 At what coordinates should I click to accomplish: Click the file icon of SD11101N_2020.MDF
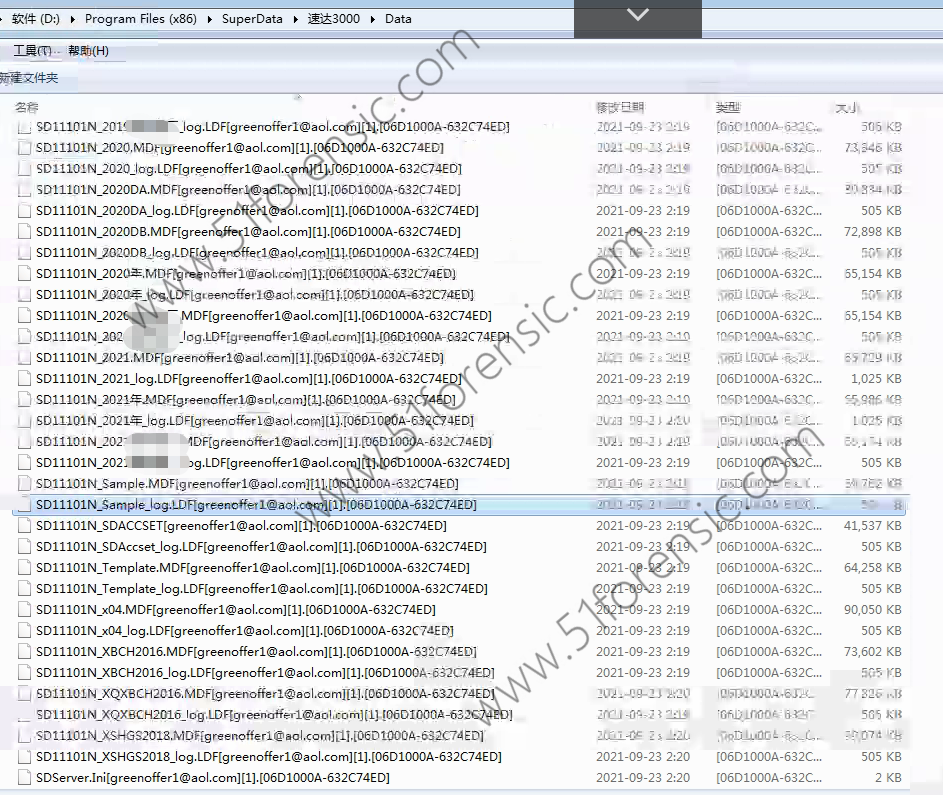[25, 148]
